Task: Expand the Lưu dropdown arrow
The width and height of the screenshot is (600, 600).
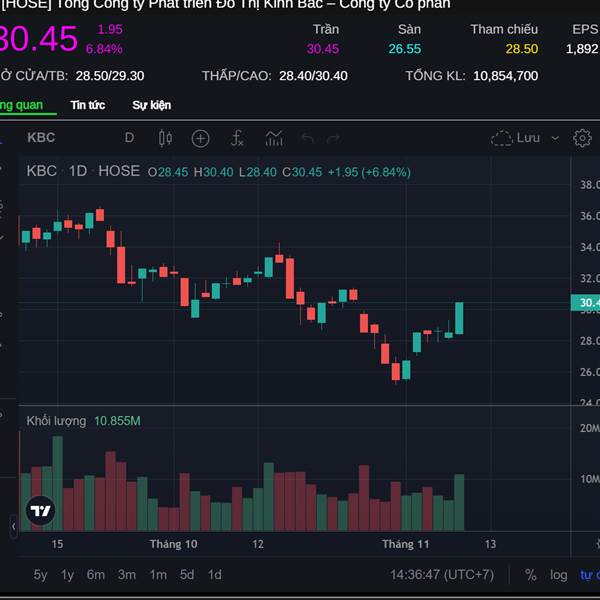Action: coord(555,138)
